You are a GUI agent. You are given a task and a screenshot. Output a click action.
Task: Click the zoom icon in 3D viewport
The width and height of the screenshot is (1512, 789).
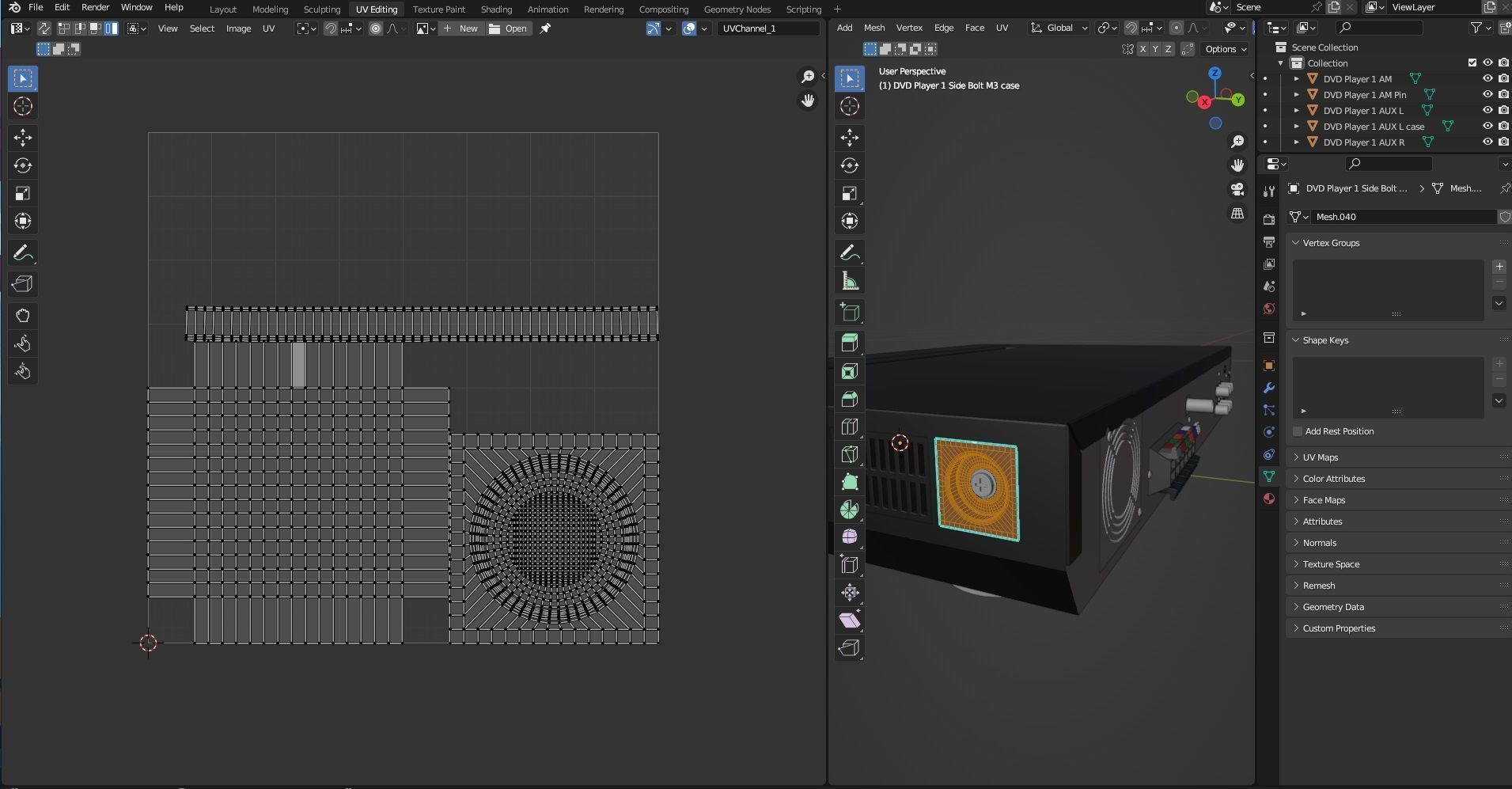coord(1237,142)
